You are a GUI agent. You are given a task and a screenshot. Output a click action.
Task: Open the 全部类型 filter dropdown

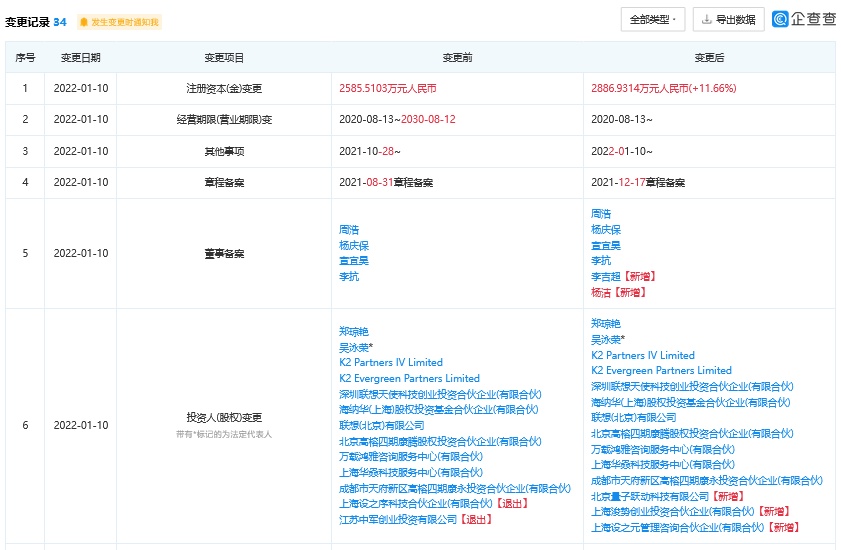coord(653,19)
